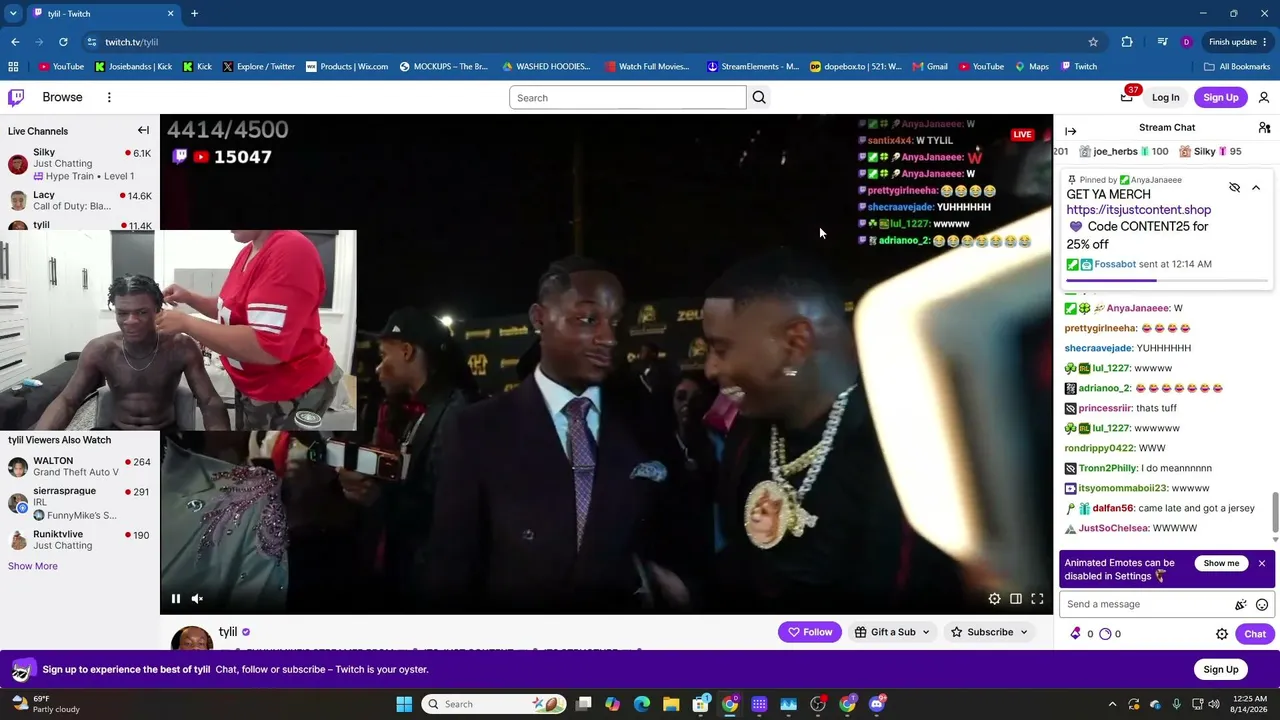This screenshot has width=1280, height=720.
Task: Click the Show More link
Action: [x=33, y=566]
